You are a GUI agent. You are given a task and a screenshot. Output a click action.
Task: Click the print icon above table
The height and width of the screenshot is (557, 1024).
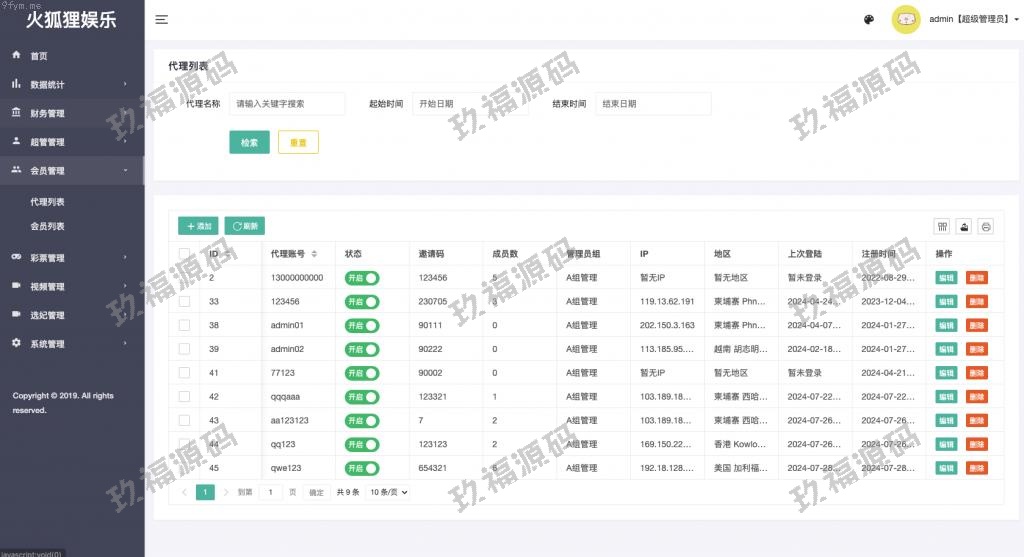[986, 226]
